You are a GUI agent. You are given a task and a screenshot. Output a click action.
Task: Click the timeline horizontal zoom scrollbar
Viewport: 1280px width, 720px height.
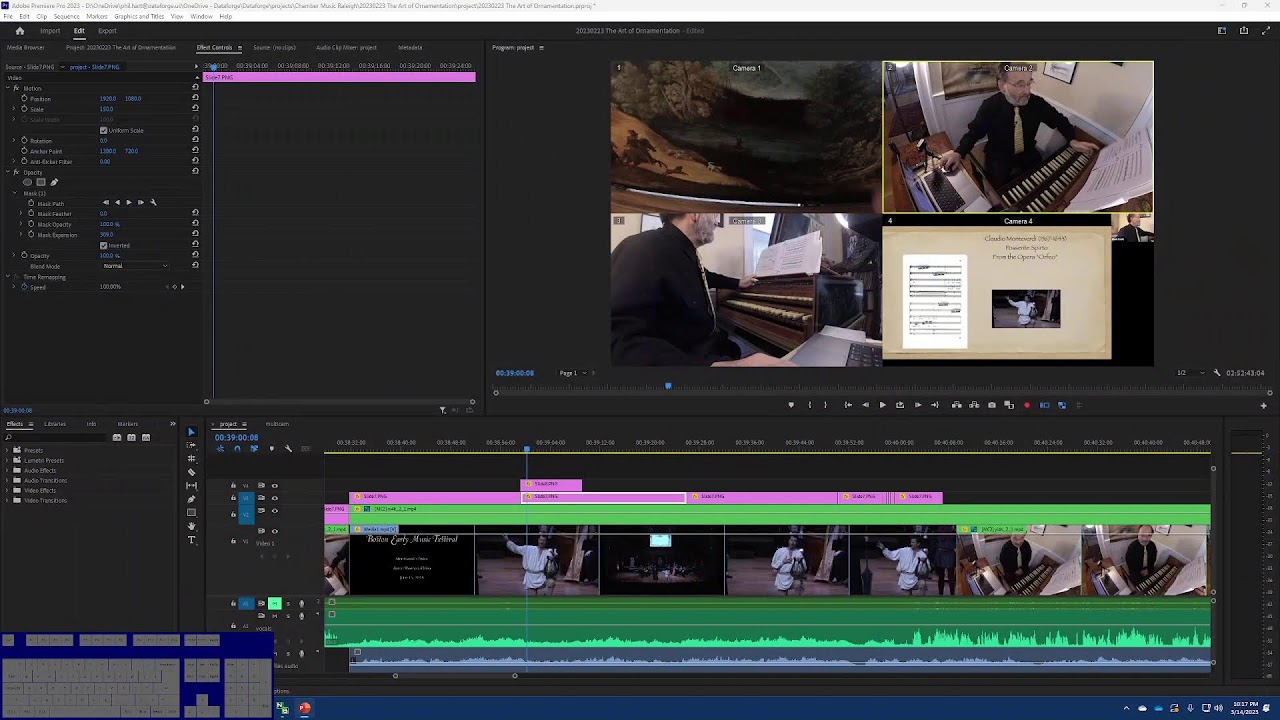coord(455,676)
